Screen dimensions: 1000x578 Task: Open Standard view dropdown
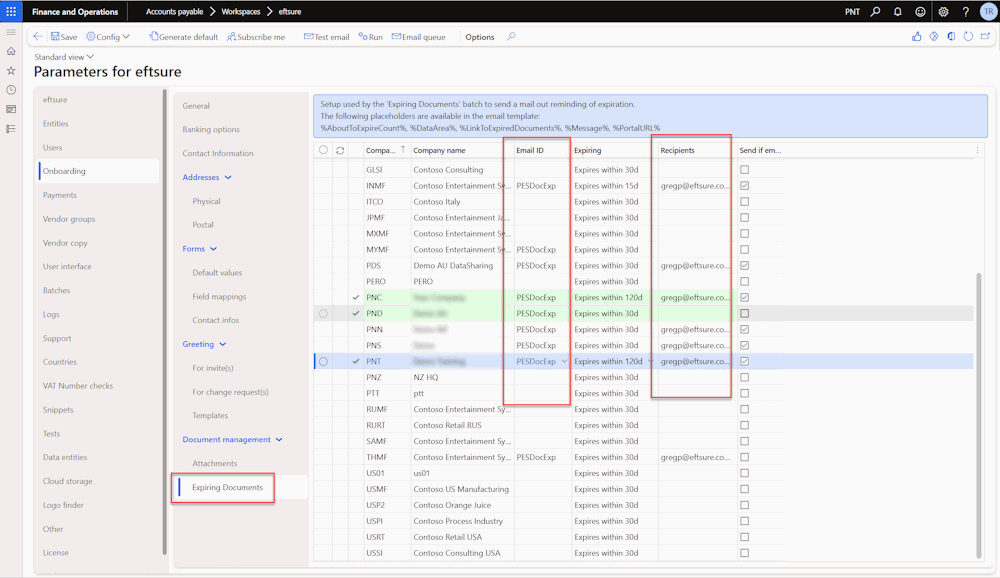[x=64, y=57]
